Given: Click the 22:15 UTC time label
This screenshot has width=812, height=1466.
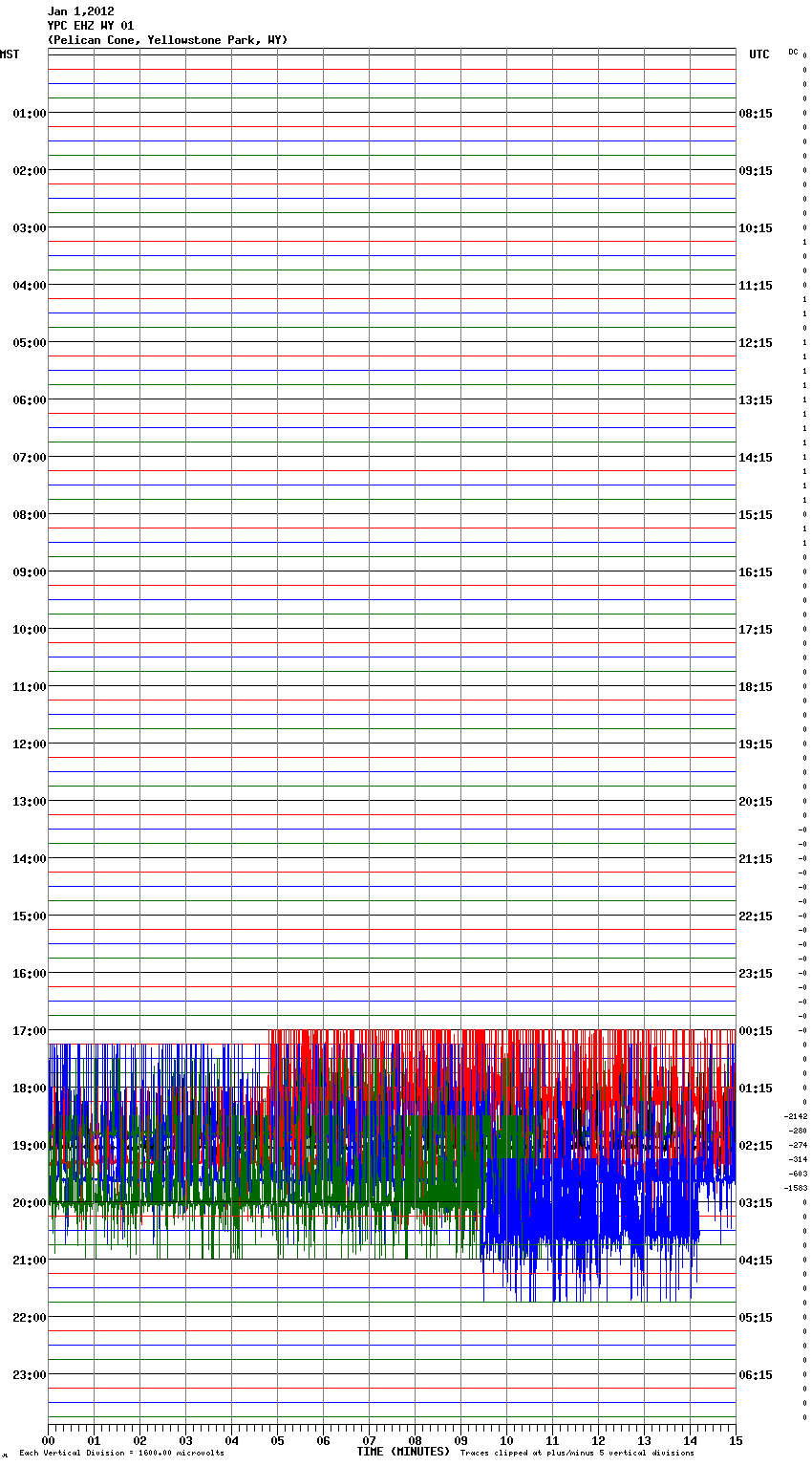Looking at the screenshot, I should tap(756, 916).
